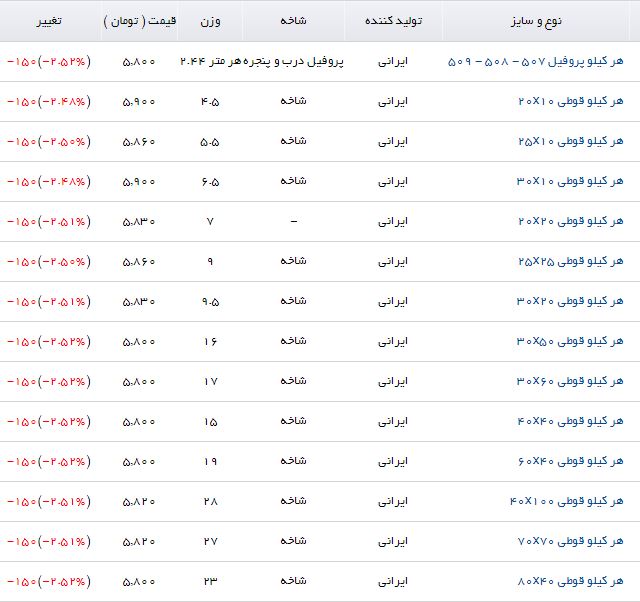Select the weight value ۱۶
This screenshot has width=640, height=602.
coord(210,342)
